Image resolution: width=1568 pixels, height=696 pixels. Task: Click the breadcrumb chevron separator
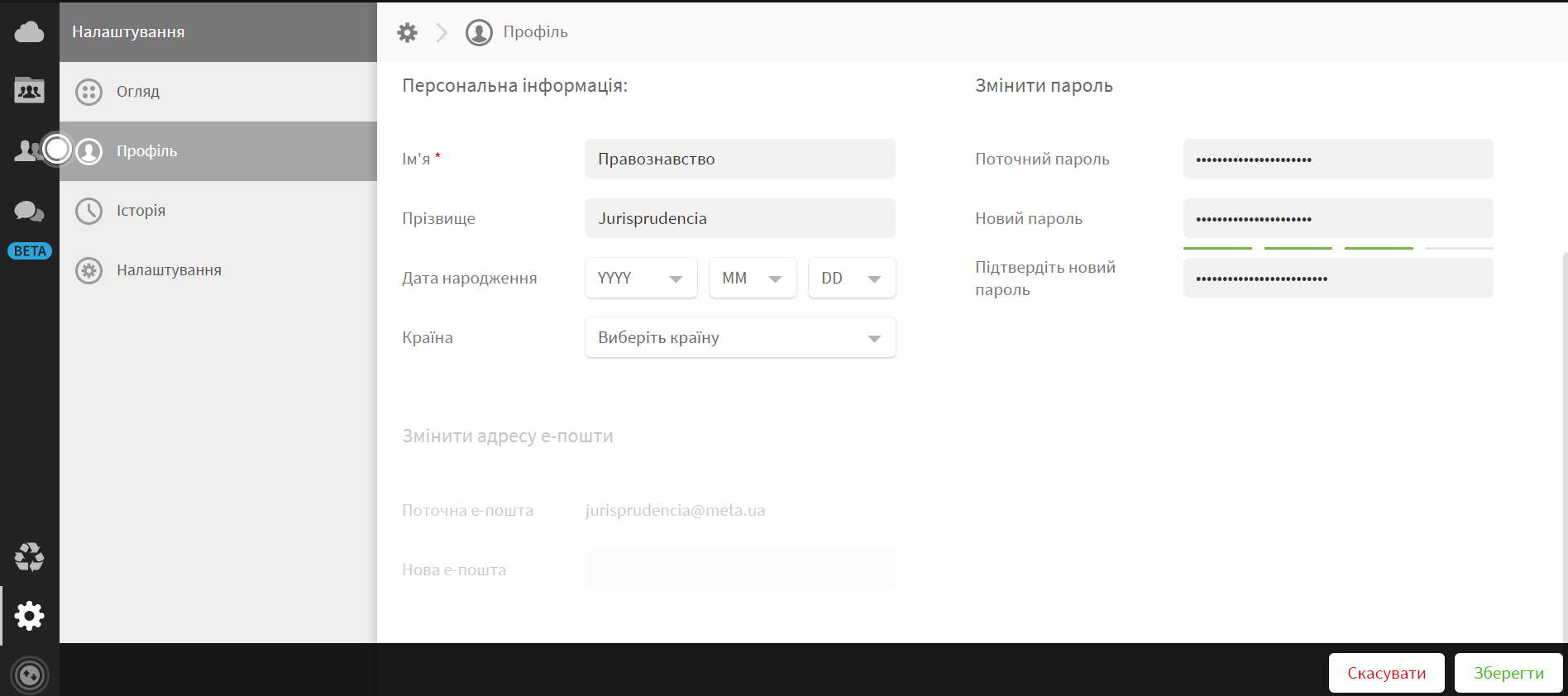(x=442, y=32)
